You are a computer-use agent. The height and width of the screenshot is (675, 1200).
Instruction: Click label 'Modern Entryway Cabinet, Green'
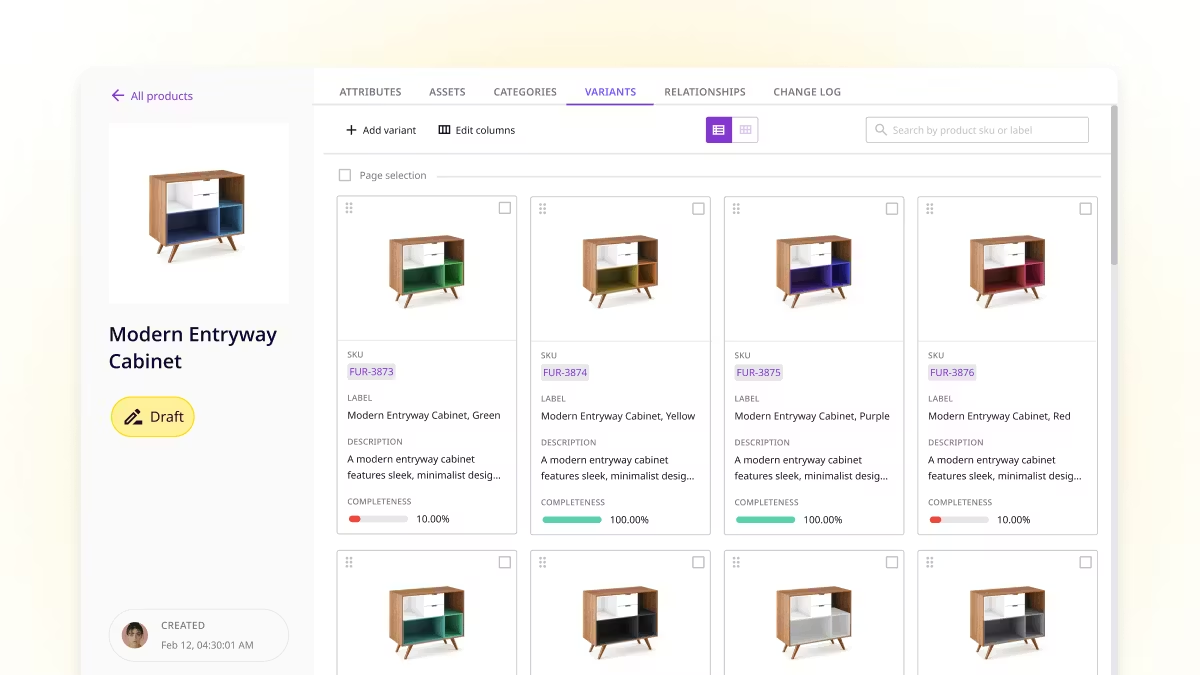click(424, 415)
